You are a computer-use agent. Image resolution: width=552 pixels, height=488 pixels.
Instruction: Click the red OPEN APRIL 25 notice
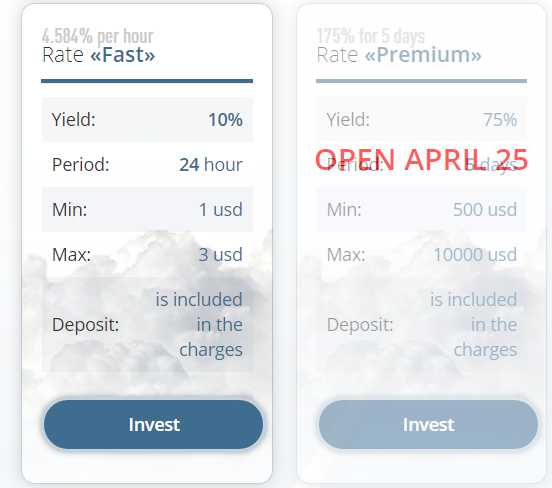(x=421, y=159)
